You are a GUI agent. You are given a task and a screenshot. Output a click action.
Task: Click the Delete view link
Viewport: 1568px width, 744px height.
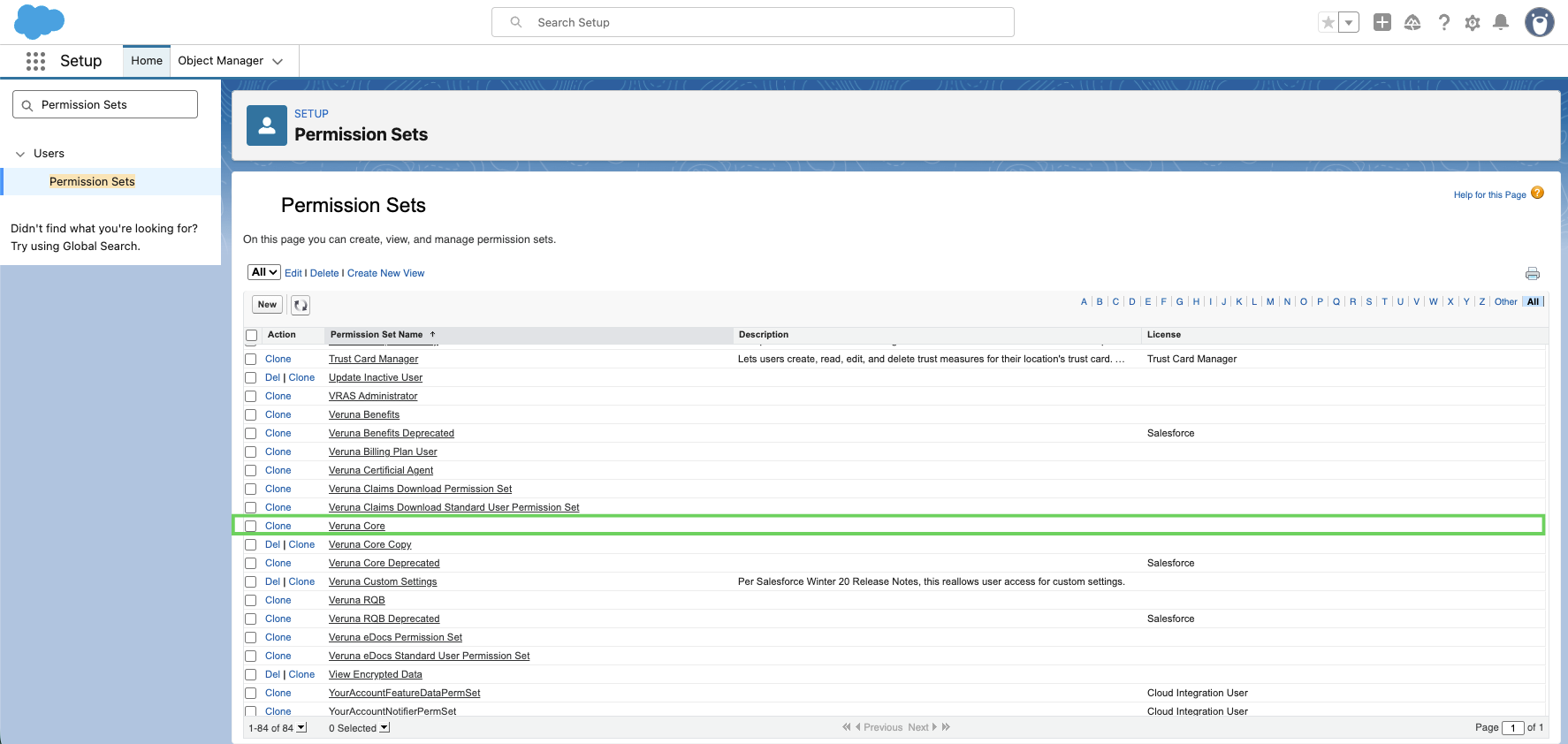(324, 273)
